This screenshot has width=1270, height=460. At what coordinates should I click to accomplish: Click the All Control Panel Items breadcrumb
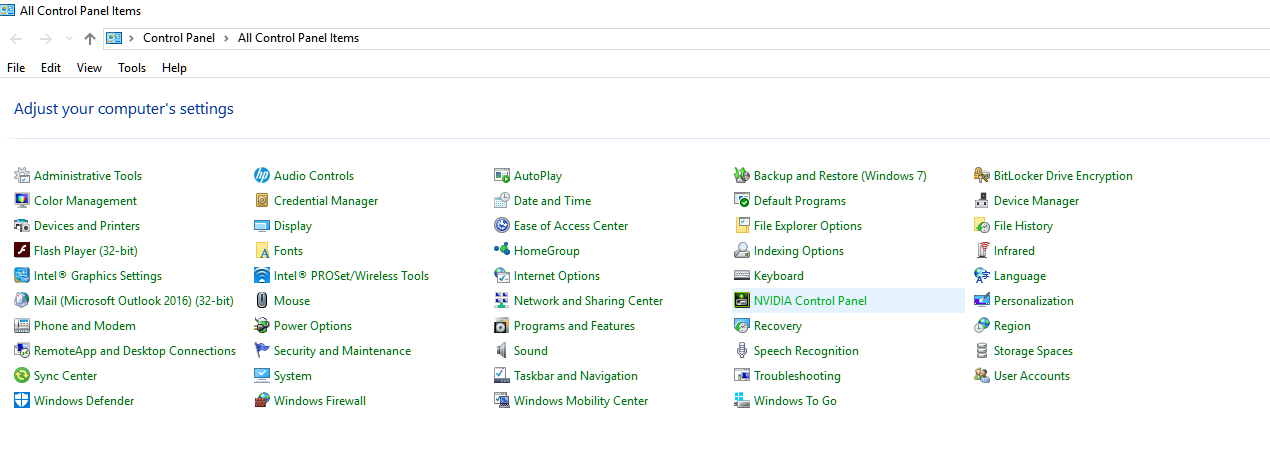(x=298, y=39)
